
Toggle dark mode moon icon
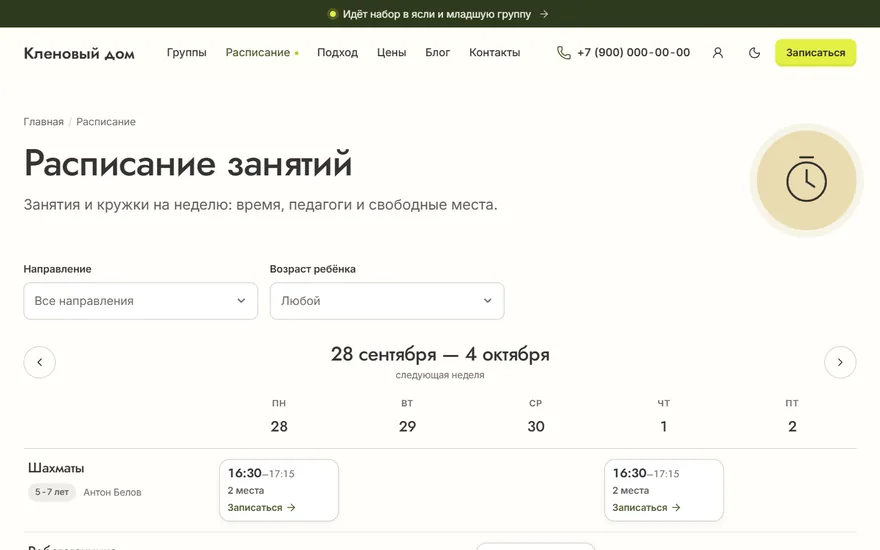[x=754, y=53]
